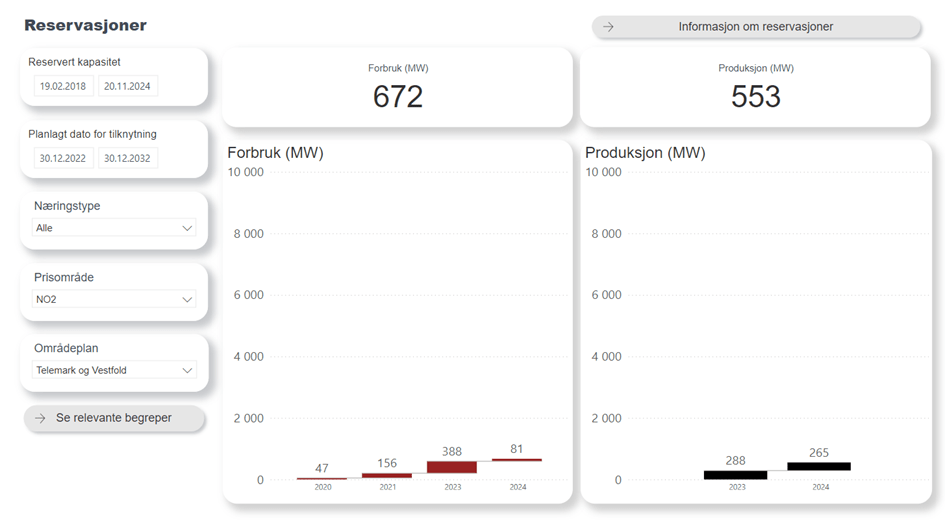The width and height of the screenshot is (945, 525).
Task: Edit Reservert kapasitet start date 19.02.2018
Action: pos(62,86)
